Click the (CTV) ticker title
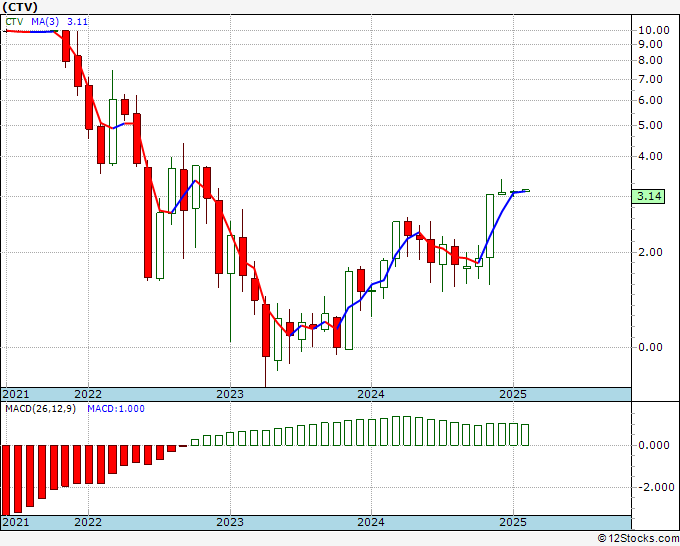 point(20,7)
